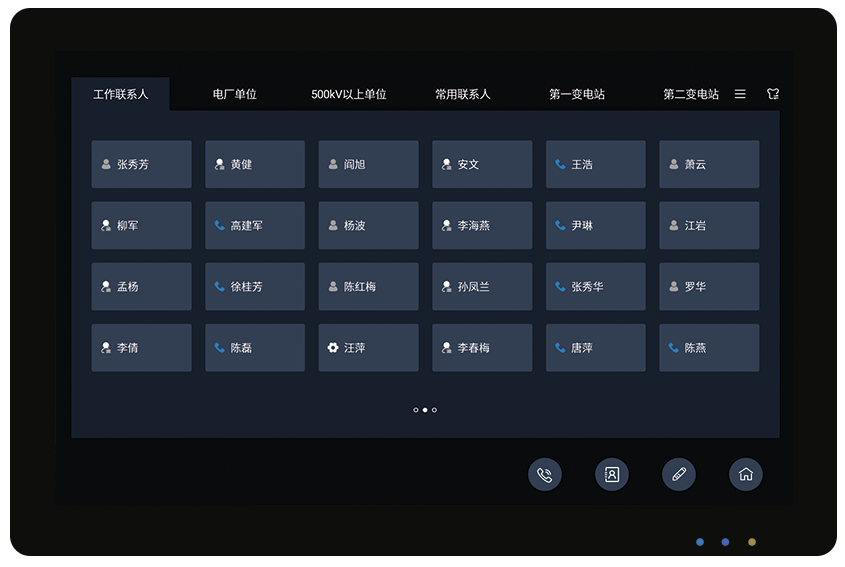
Task: Click the person icon beside 孟杨
Action: [x=106, y=287]
